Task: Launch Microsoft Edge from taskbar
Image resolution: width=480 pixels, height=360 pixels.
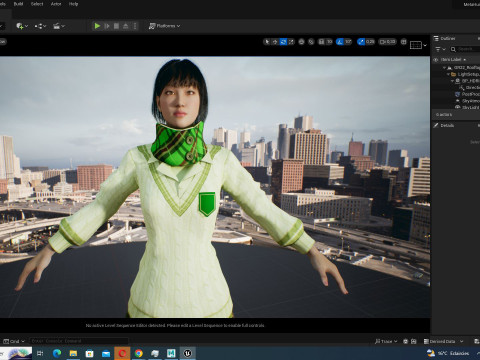Action: coord(57,353)
